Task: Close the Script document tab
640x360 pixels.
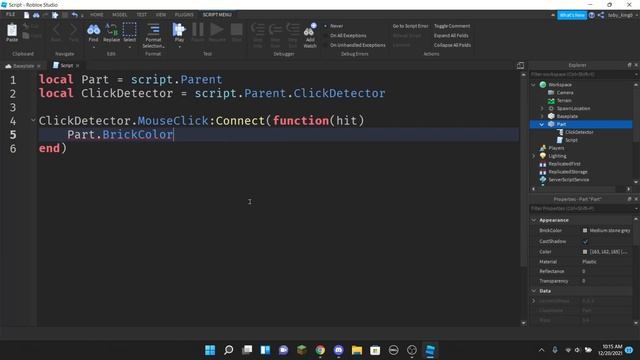Action: (x=78, y=66)
